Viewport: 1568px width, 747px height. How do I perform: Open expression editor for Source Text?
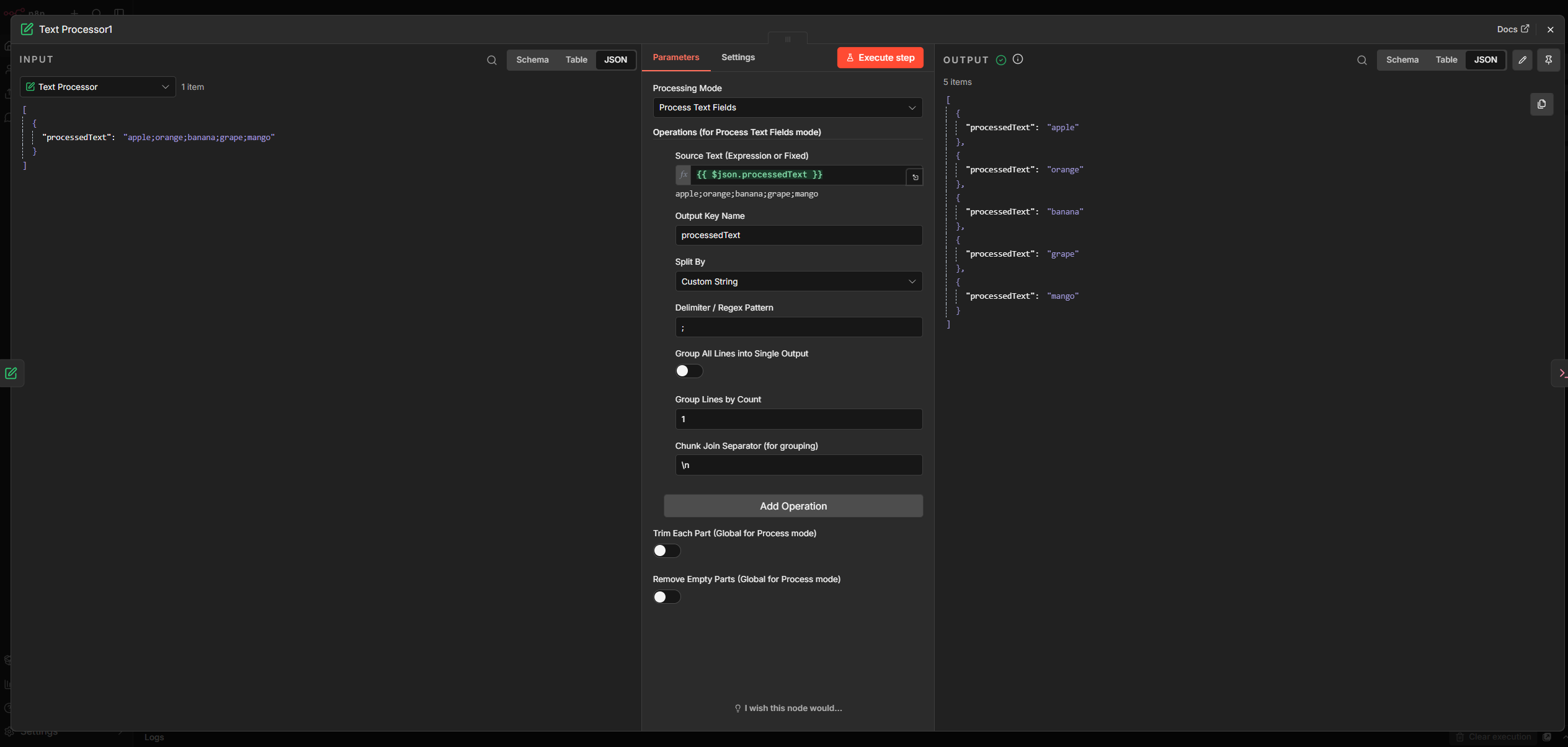click(914, 177)
